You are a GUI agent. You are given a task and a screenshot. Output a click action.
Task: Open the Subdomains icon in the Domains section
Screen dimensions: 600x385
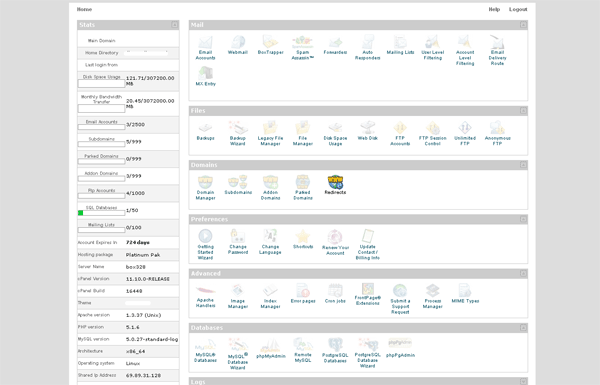(238, 185)
